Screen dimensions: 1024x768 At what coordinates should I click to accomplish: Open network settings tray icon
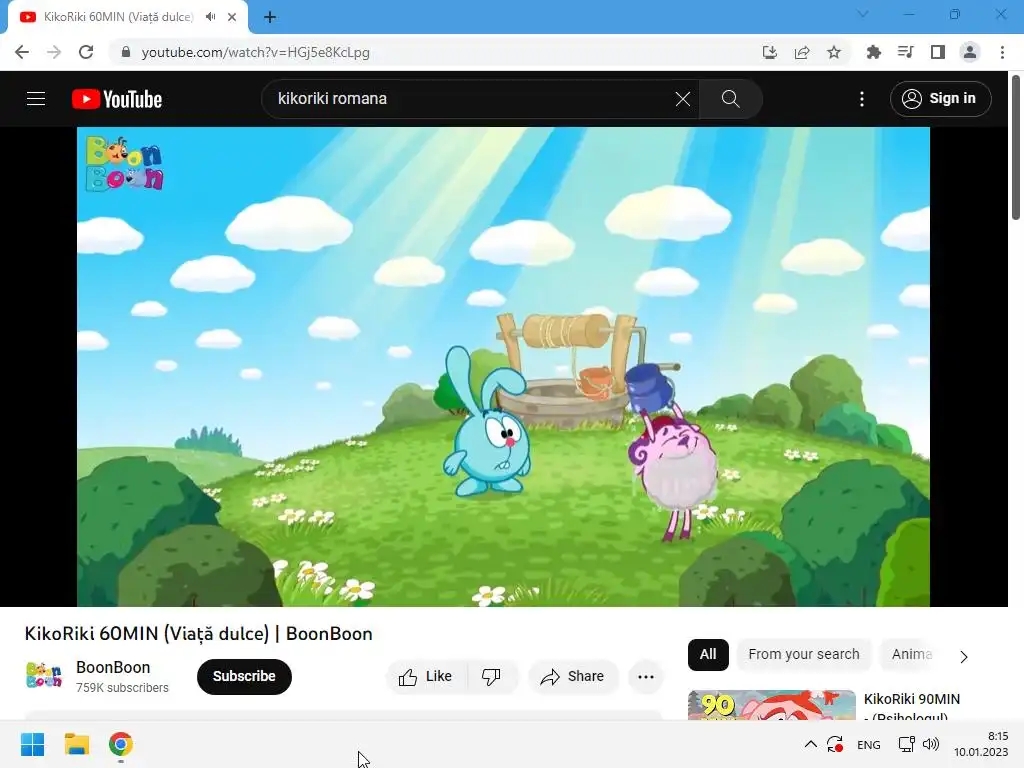(906, 744)
